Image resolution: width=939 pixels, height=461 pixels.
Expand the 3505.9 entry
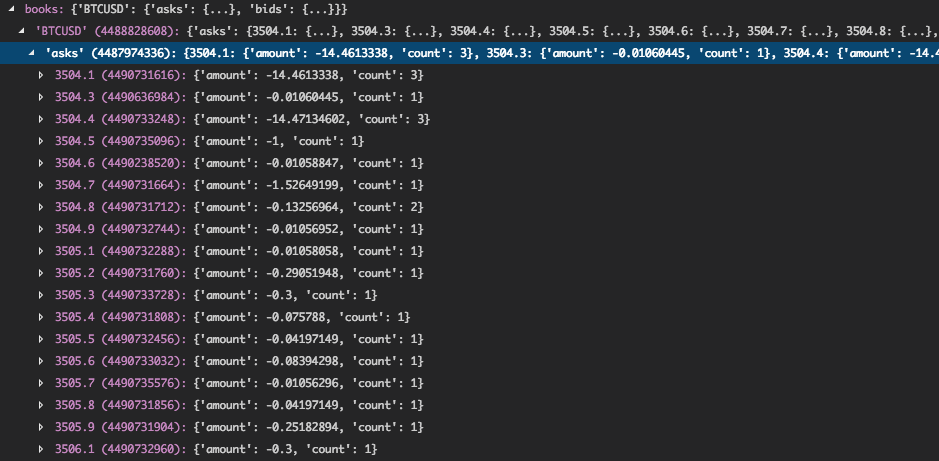tap(41, 427)
